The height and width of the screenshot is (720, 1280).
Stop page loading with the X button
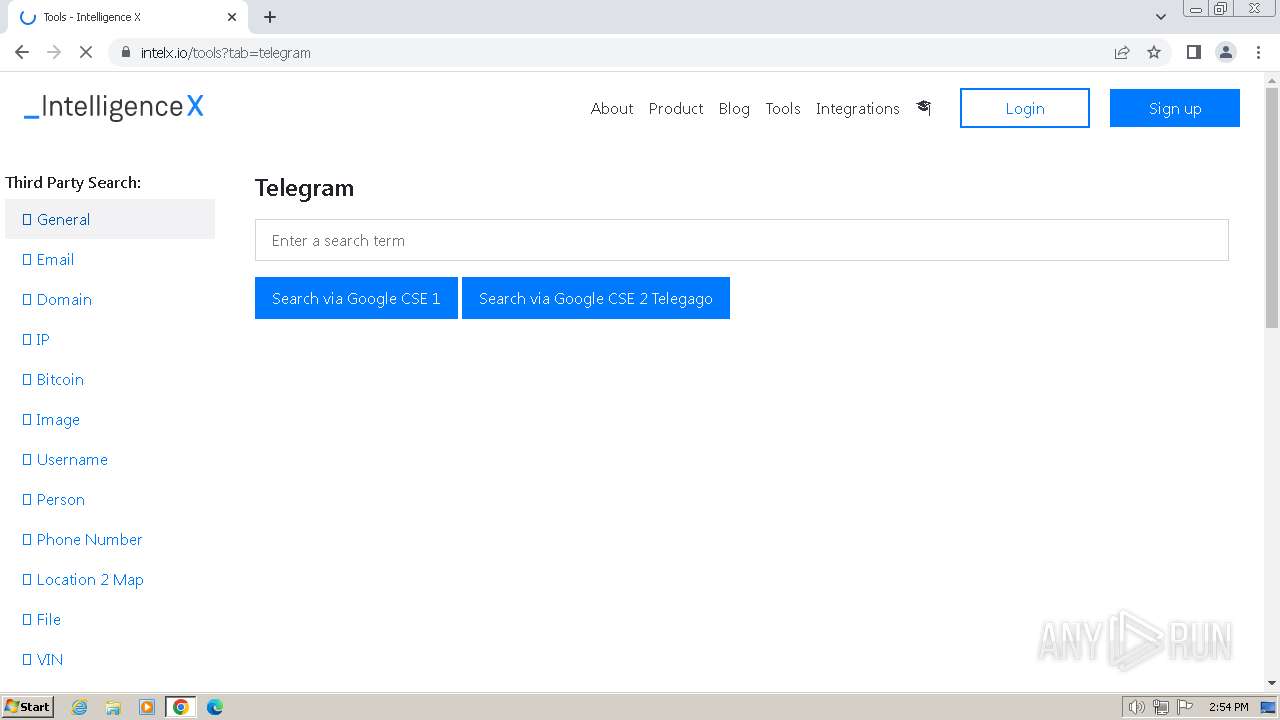pos(86,52)
